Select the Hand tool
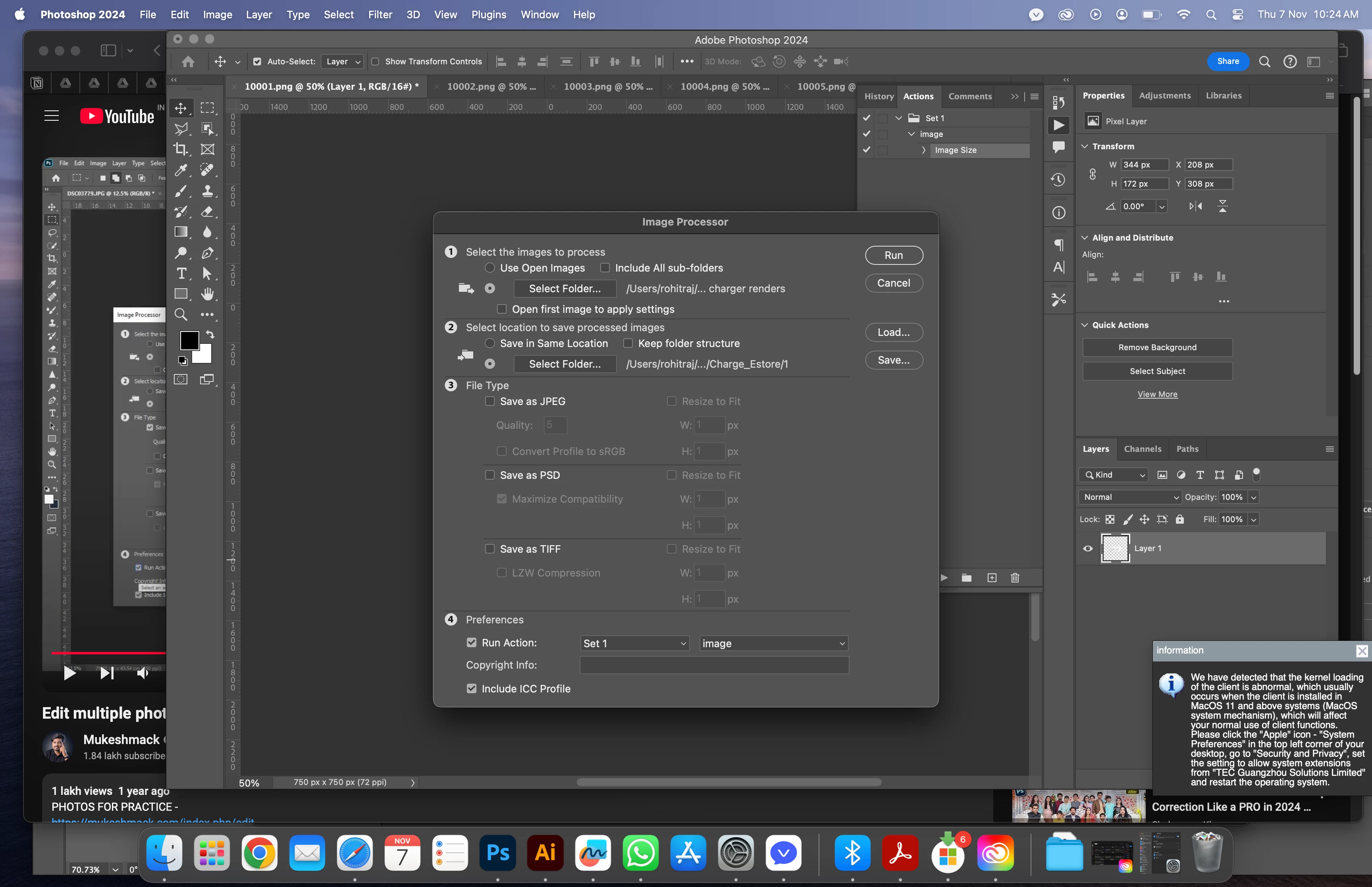This screenshot has height=887, width=1372. 207,294
